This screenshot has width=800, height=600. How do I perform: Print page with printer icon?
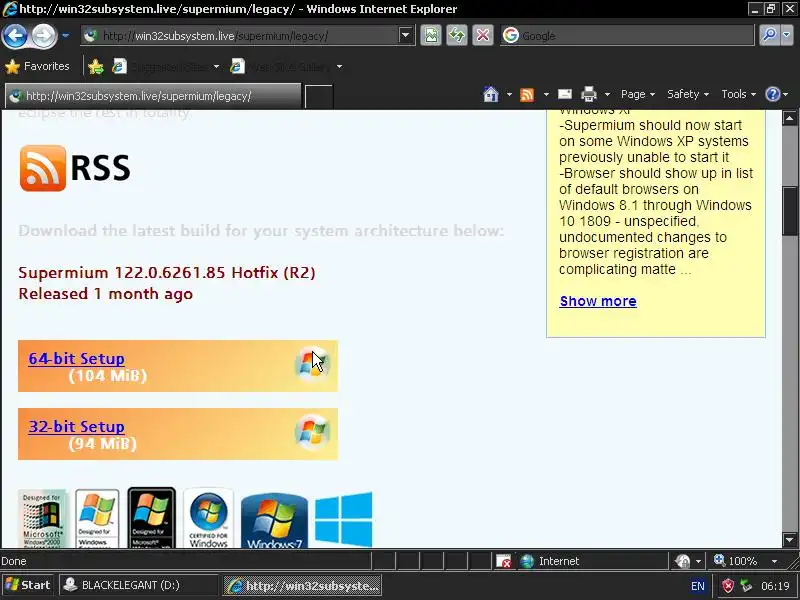point(589,94)
